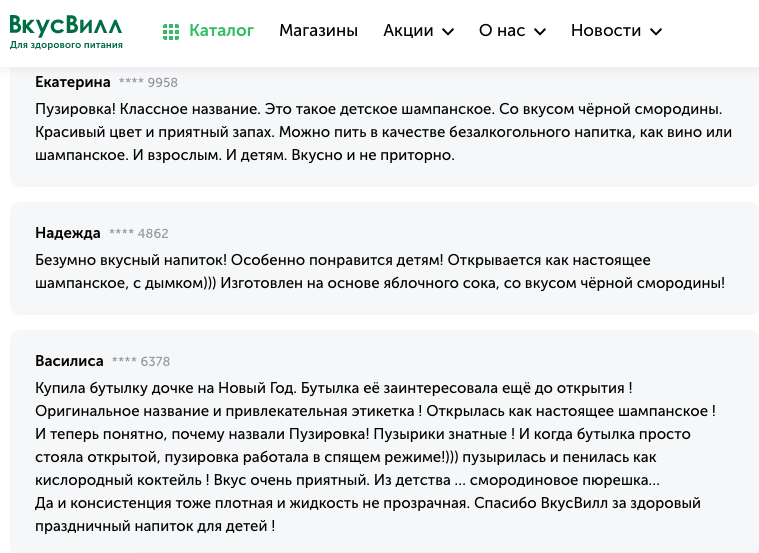The height and width of the screenshot is (553, 759).
Task: Click reviewer name Надежда
Action: pyautogui.click(x=68, y=233)
